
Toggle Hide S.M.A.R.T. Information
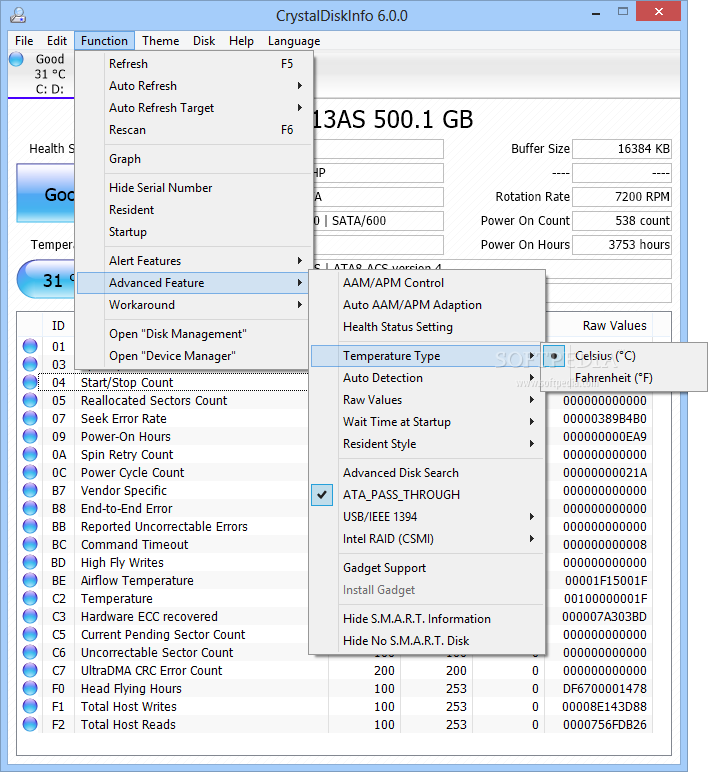[426, 618]
